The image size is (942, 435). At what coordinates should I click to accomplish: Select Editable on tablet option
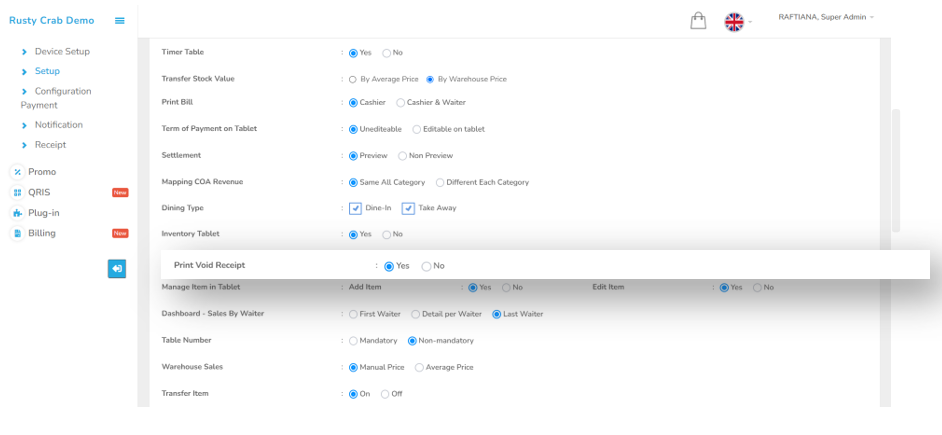(417, 129)
